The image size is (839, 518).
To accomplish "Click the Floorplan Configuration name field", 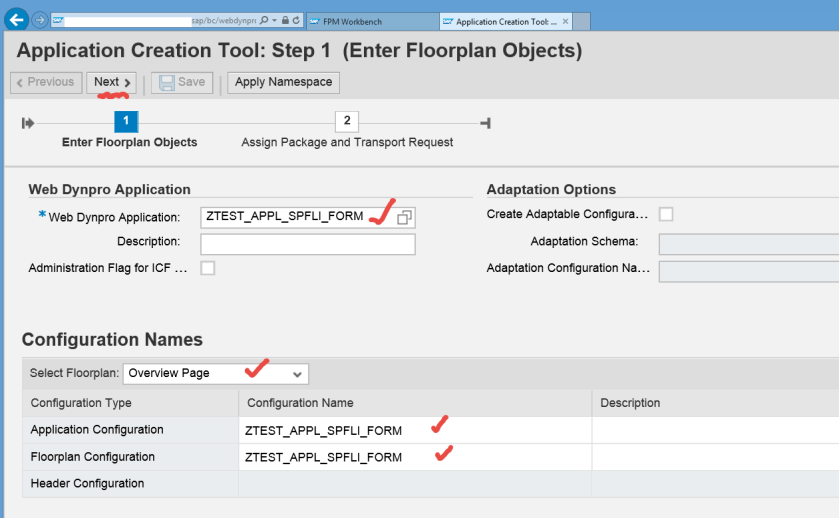I will coord(414,457).
